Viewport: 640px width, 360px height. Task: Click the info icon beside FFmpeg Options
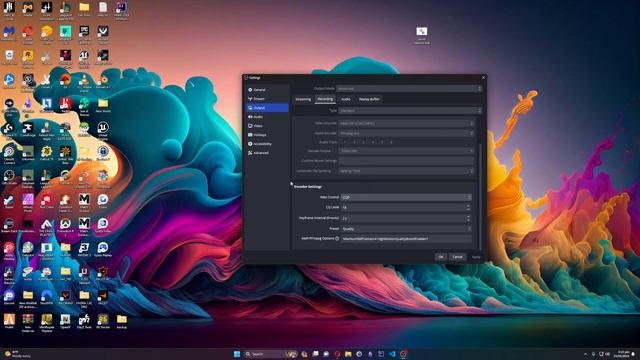tap(337, 238)
